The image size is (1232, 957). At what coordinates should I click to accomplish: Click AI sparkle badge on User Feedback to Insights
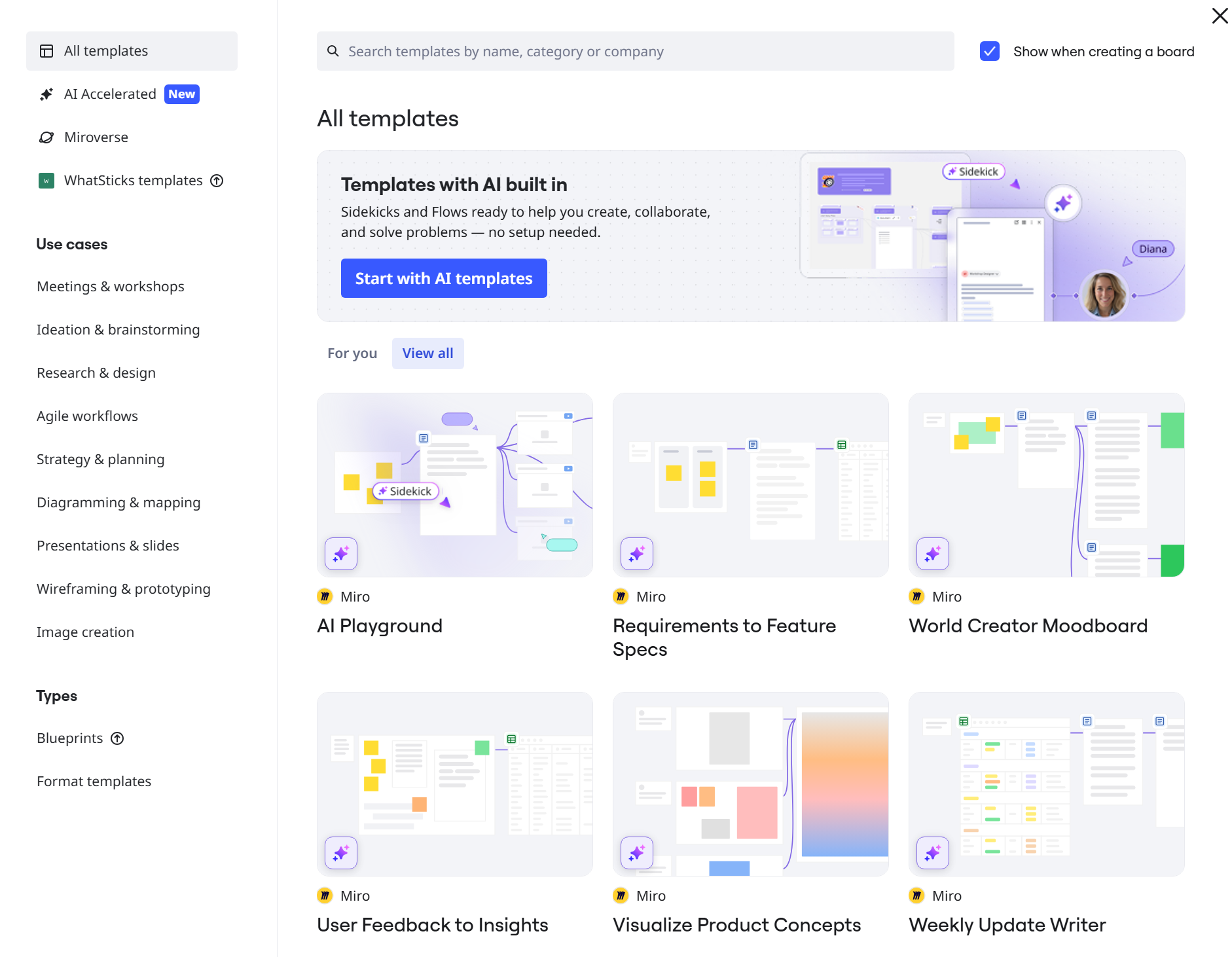coord(341,853)
